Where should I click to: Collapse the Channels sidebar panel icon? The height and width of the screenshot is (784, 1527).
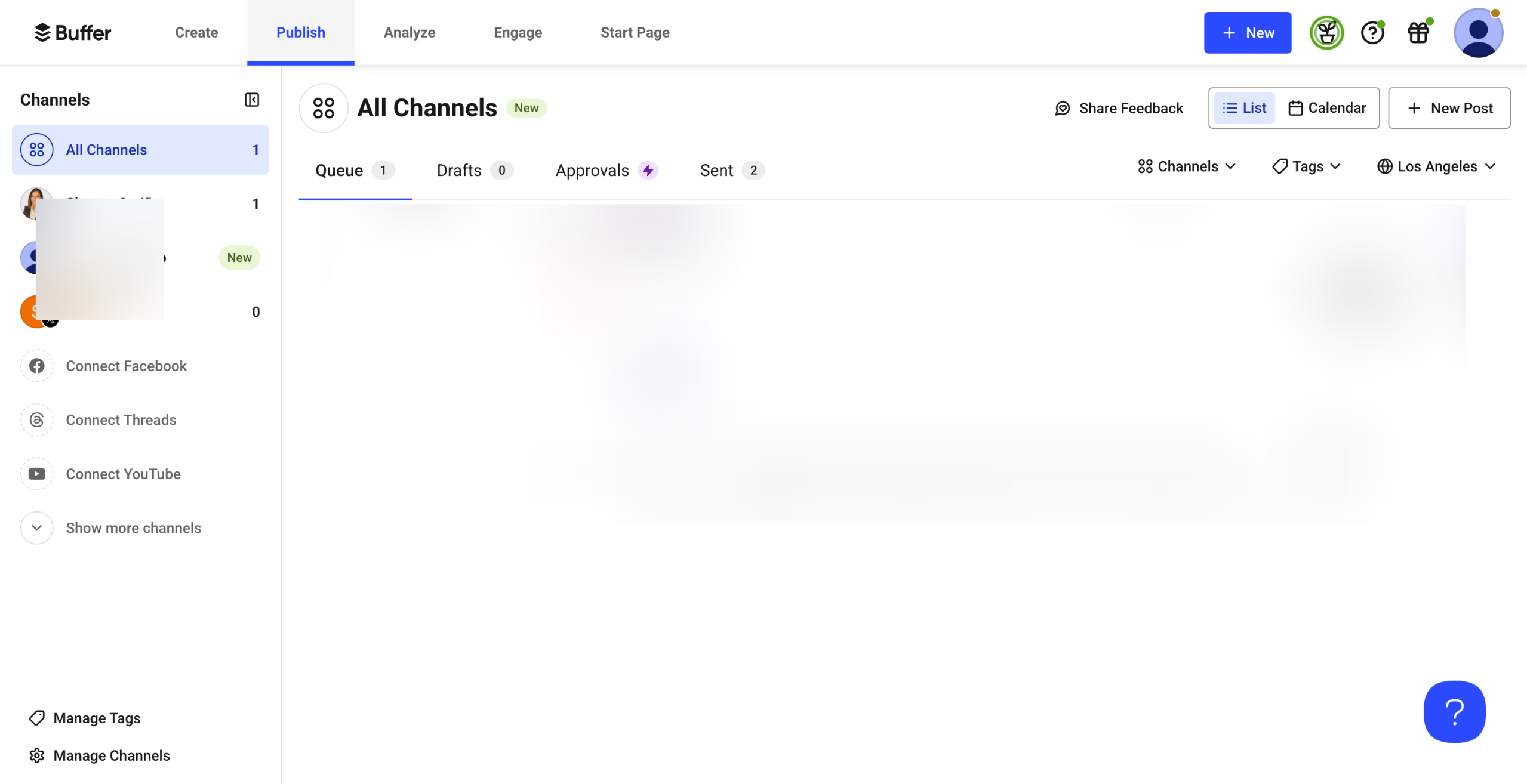point(252,100)
